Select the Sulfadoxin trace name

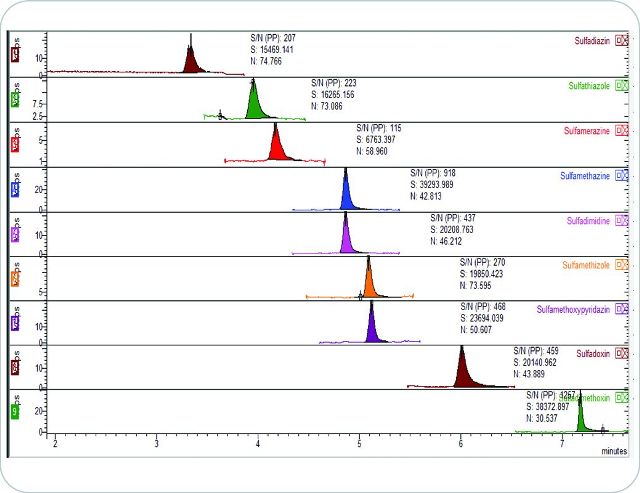point(593,353)
